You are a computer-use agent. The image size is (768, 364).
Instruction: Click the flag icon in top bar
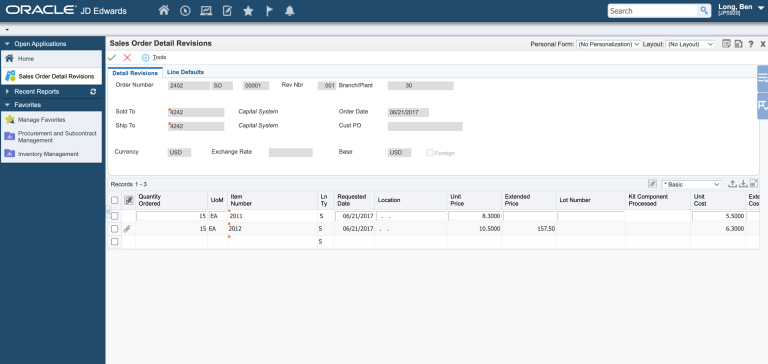269,10
